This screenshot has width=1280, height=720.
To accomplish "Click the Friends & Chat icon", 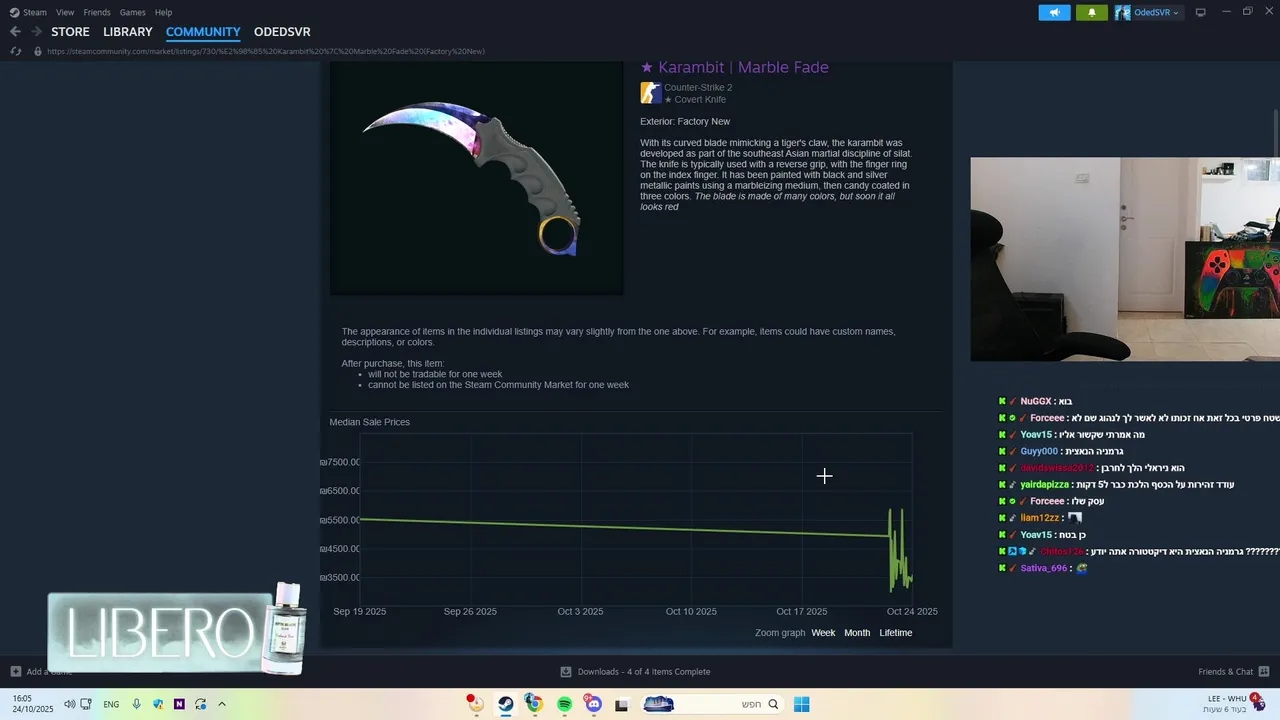I will (1264, 672).
